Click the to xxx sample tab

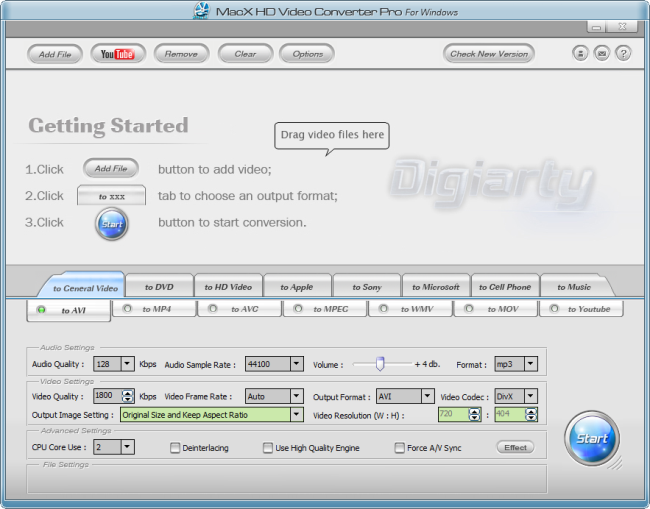pyautogui.click(x=112, y=195)
